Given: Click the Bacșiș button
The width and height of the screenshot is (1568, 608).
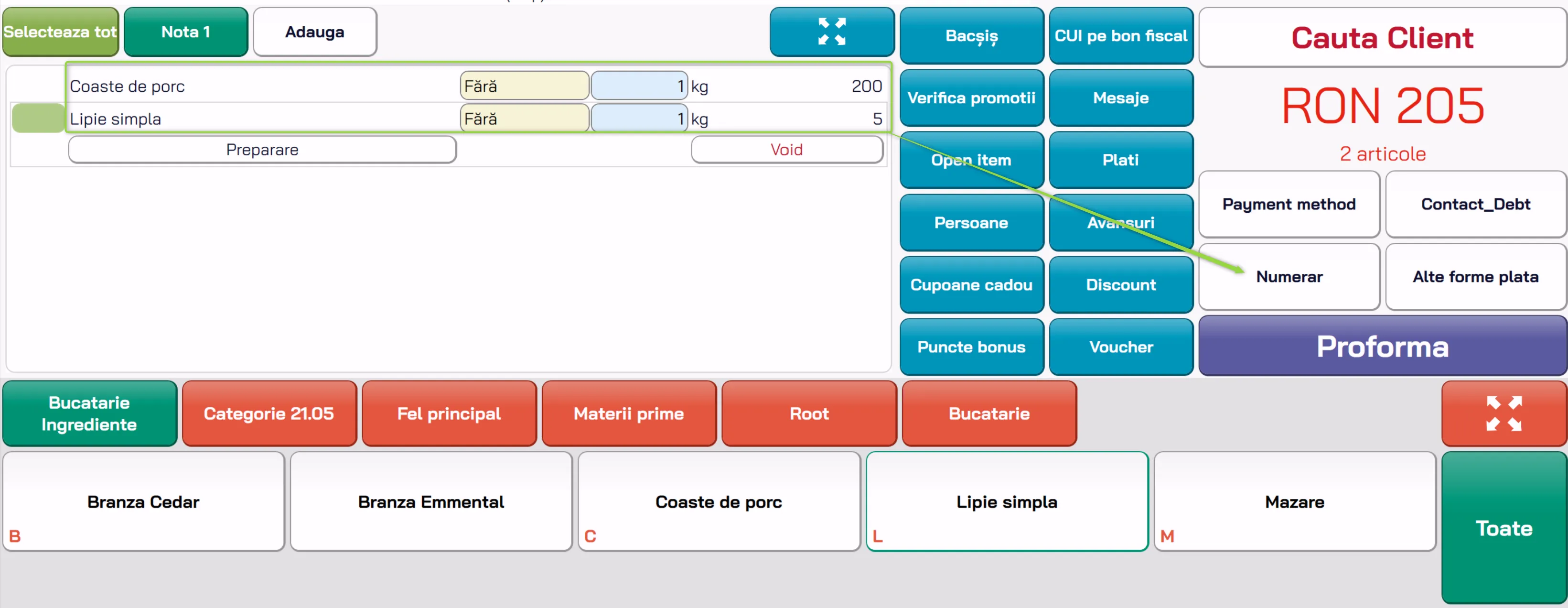Looking at the screenshot, I should point(971,35).
